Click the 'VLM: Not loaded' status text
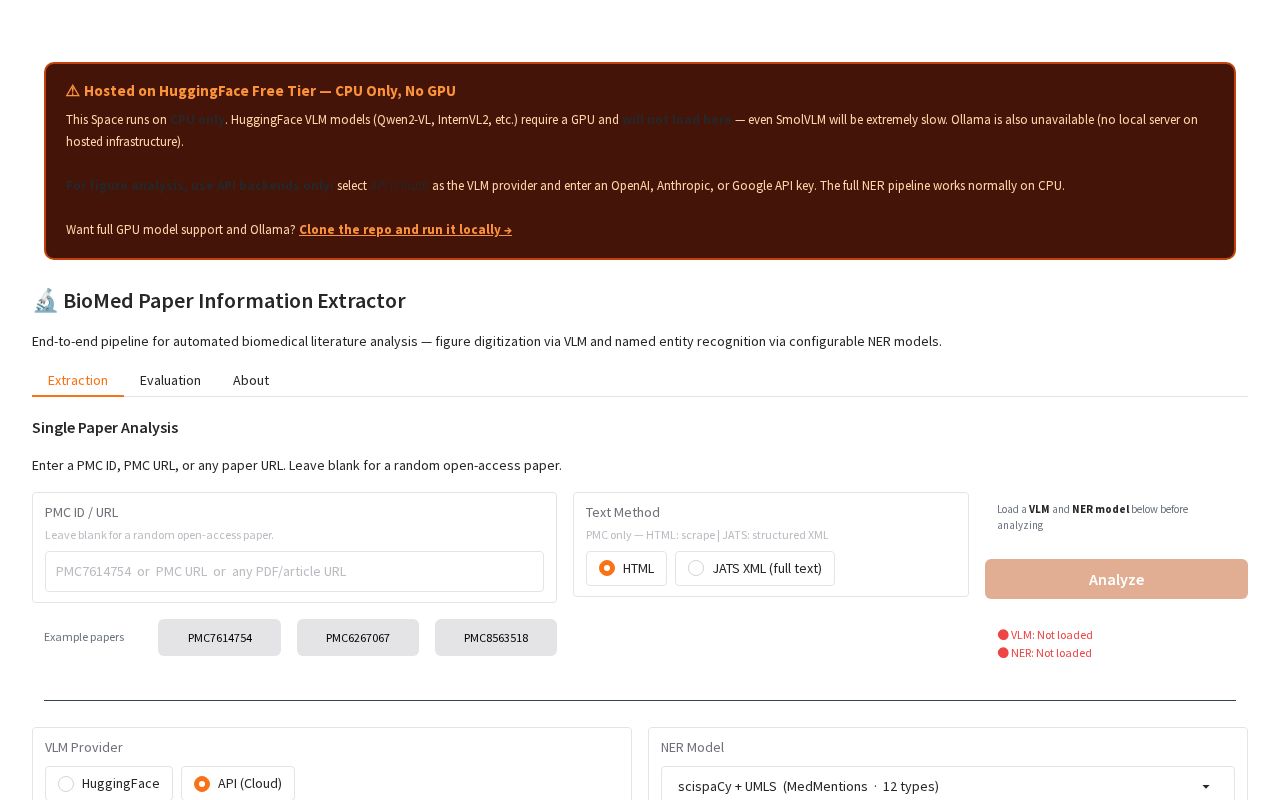 tap(1052, 635)
